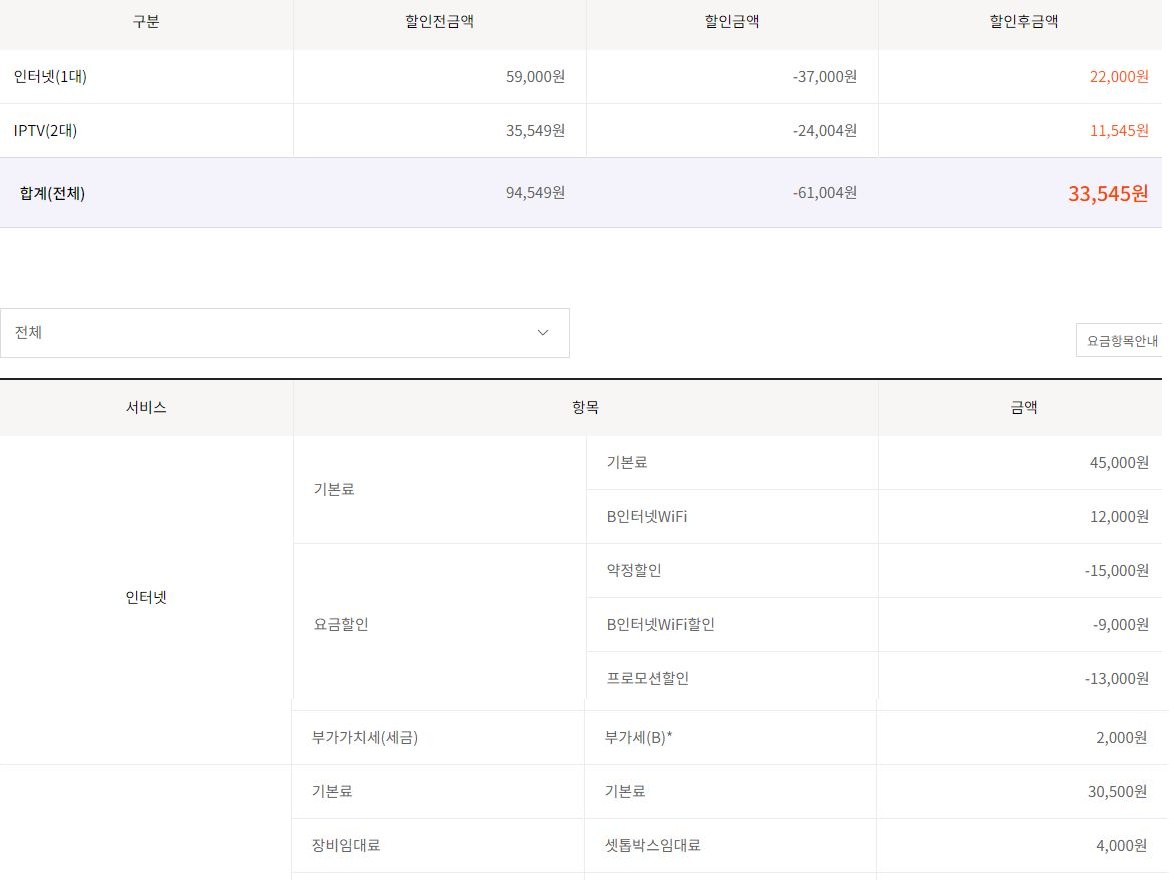Click the 합계(전체) total row label

point(53,193)
